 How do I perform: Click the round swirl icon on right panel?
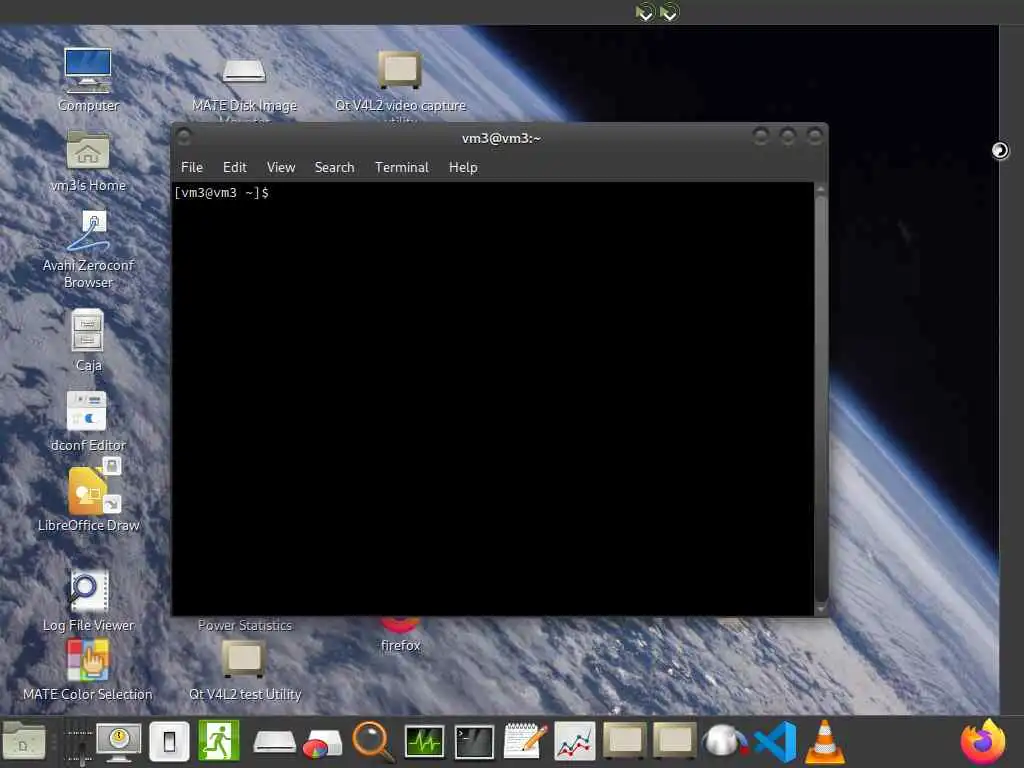point(1000,151)
